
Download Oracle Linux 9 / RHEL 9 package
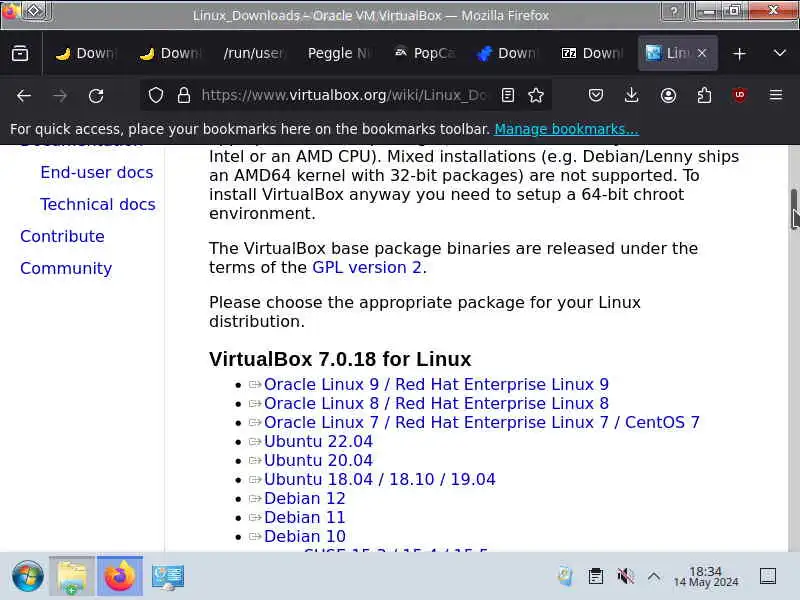(436, 384)
